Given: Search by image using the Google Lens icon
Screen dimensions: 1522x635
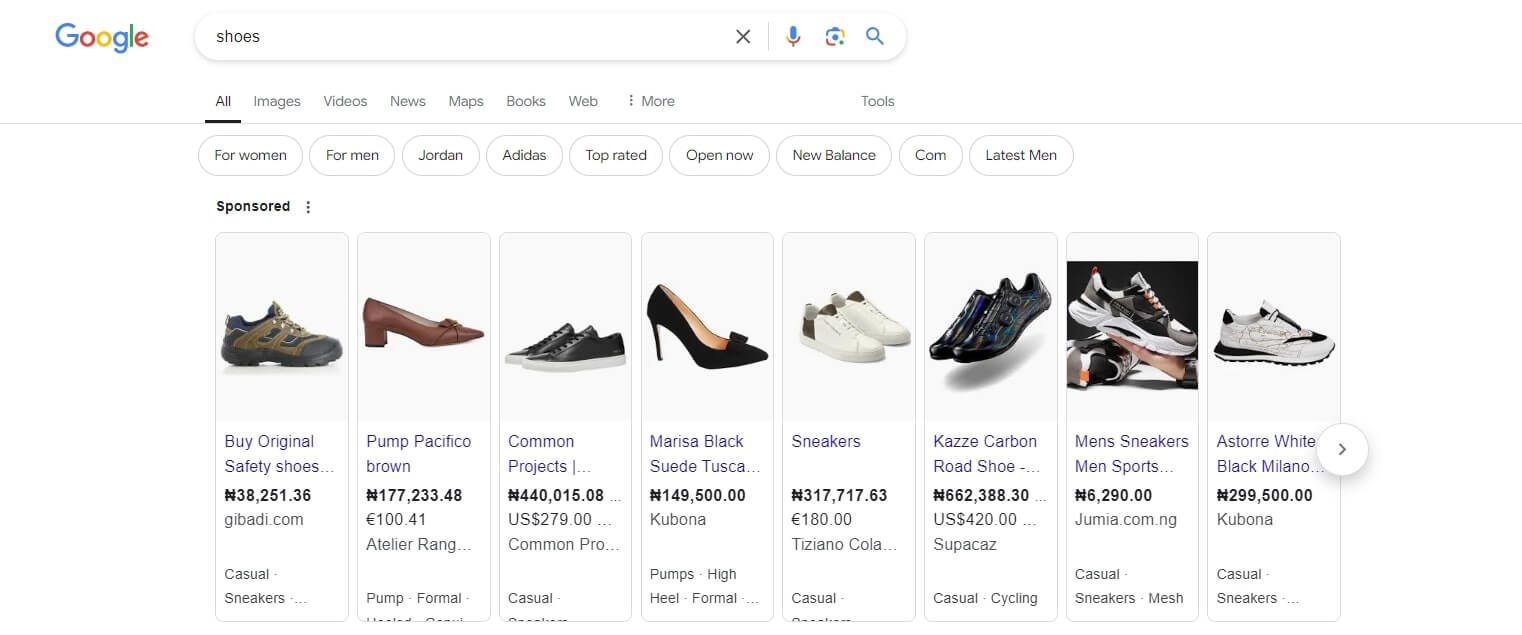Looking at the screenshot, I should pyautogui.click(x=835, y=36).
